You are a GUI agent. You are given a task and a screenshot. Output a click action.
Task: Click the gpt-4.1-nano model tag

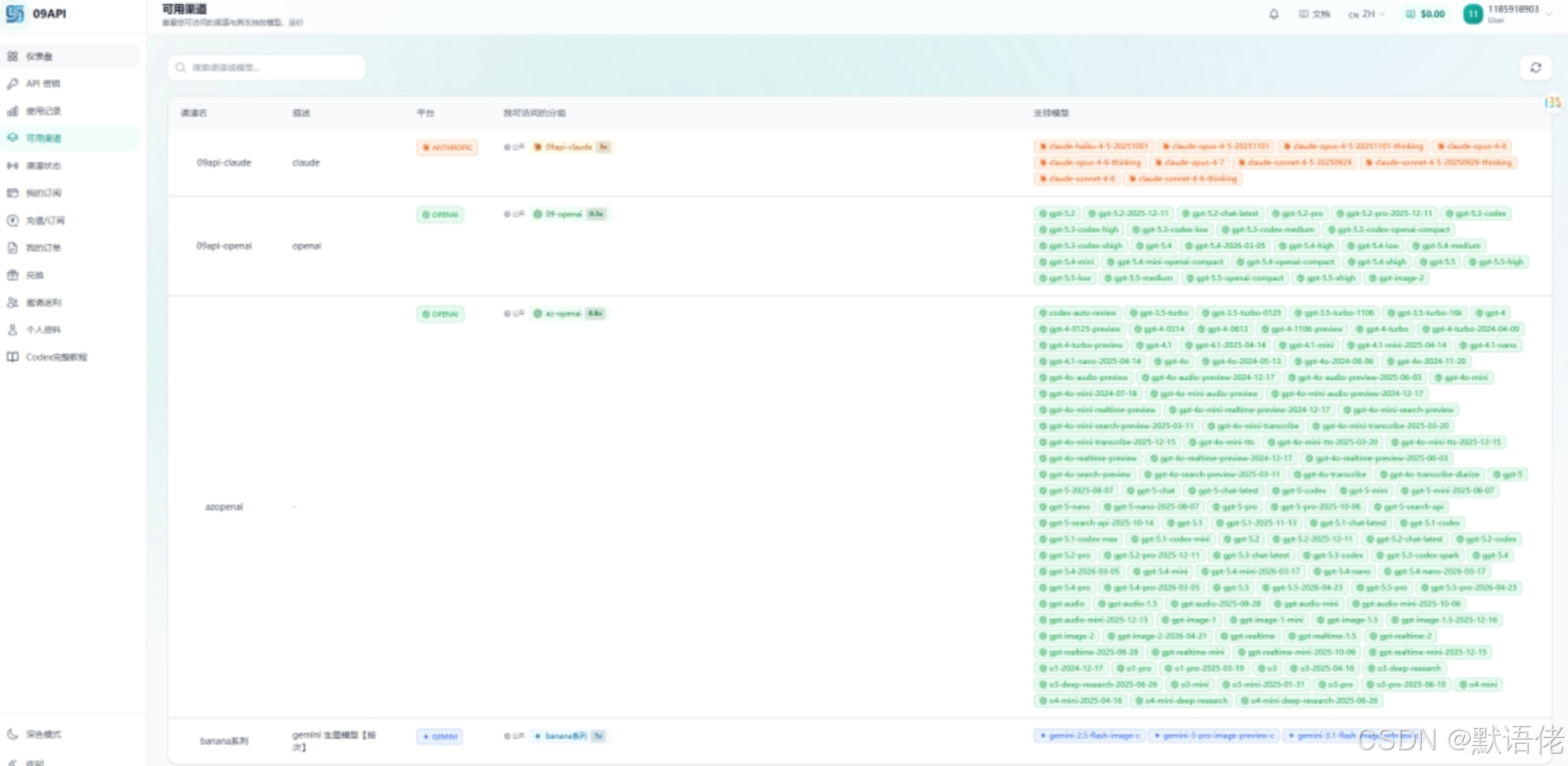point(1490,345)
